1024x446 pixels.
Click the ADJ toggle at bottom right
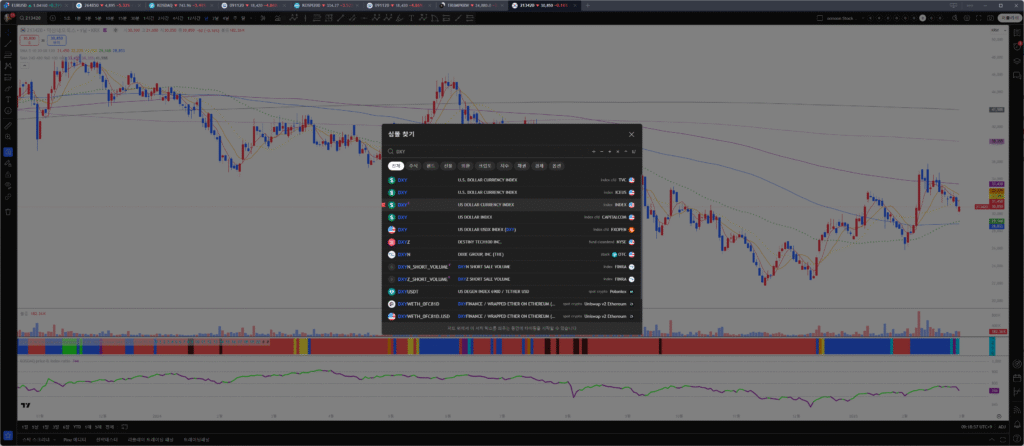1000,426
